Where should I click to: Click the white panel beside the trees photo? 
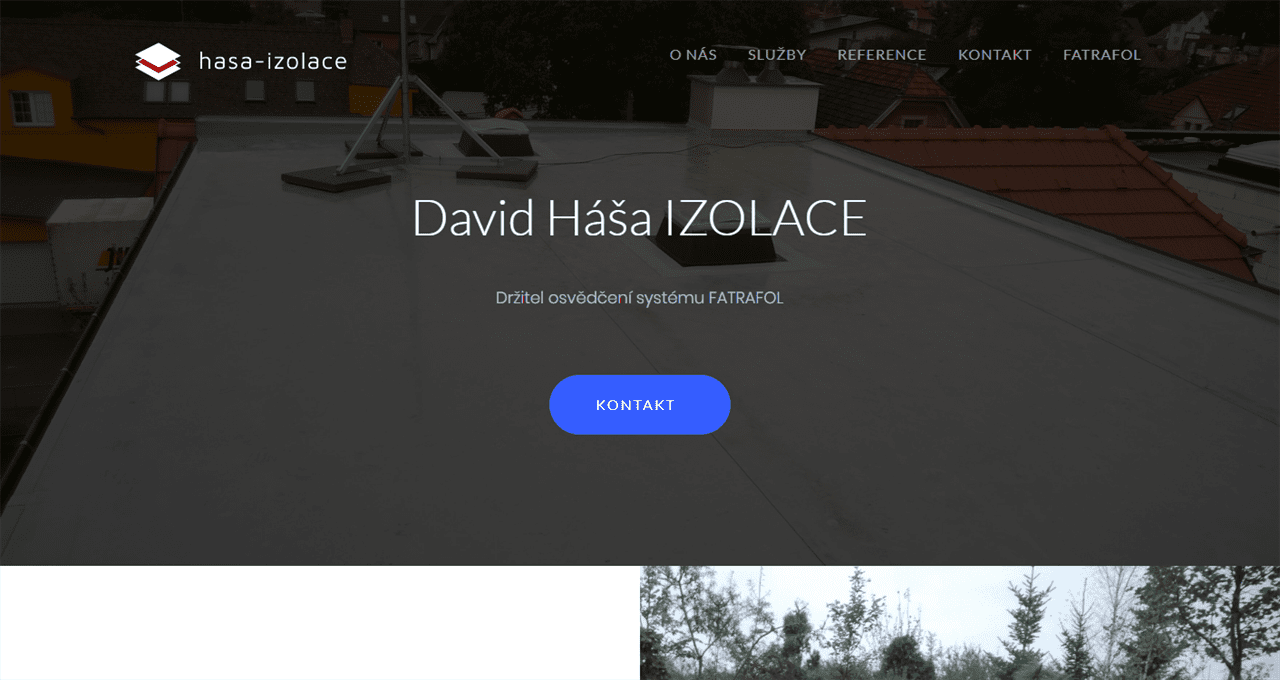[320, 623]
